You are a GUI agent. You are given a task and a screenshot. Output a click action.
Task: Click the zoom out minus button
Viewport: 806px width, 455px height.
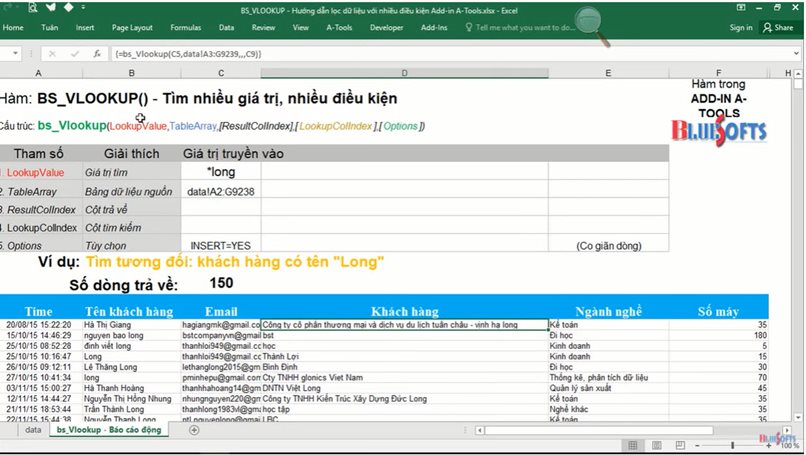pos(697,445)
